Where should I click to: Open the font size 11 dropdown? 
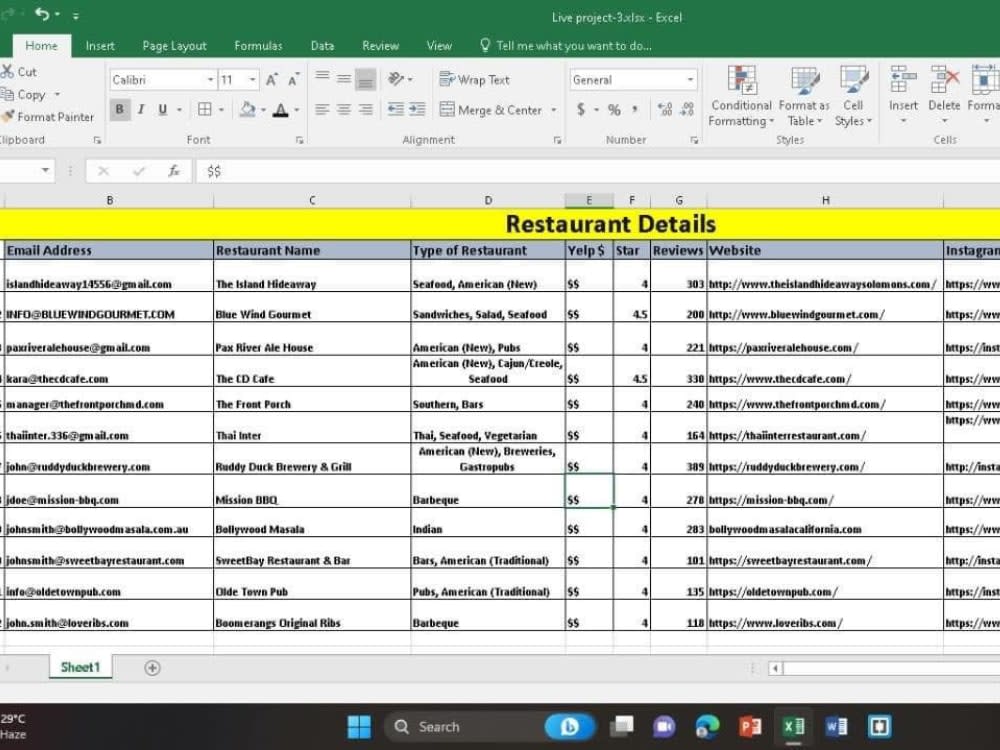[253, 80]
